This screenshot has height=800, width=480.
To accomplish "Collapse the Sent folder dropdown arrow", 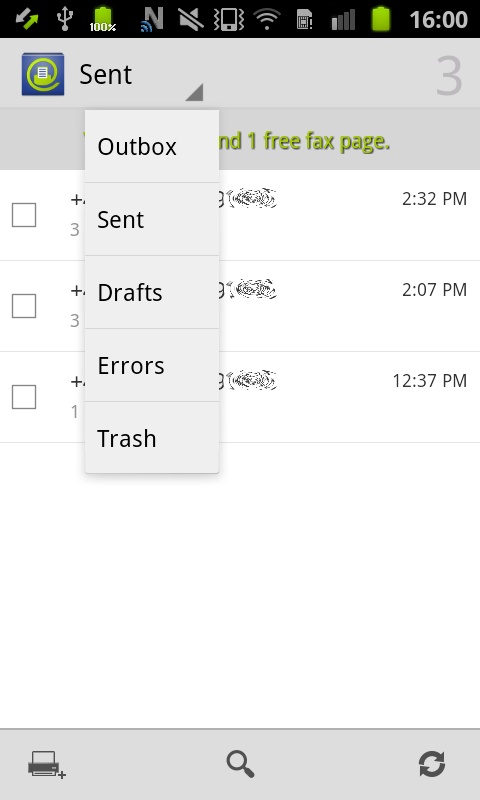I will point(194,92).
